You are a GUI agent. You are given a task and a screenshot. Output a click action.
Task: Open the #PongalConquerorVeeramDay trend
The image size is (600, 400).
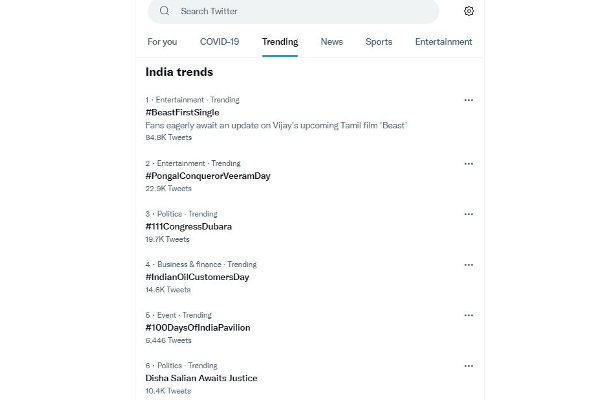point(208,176)
